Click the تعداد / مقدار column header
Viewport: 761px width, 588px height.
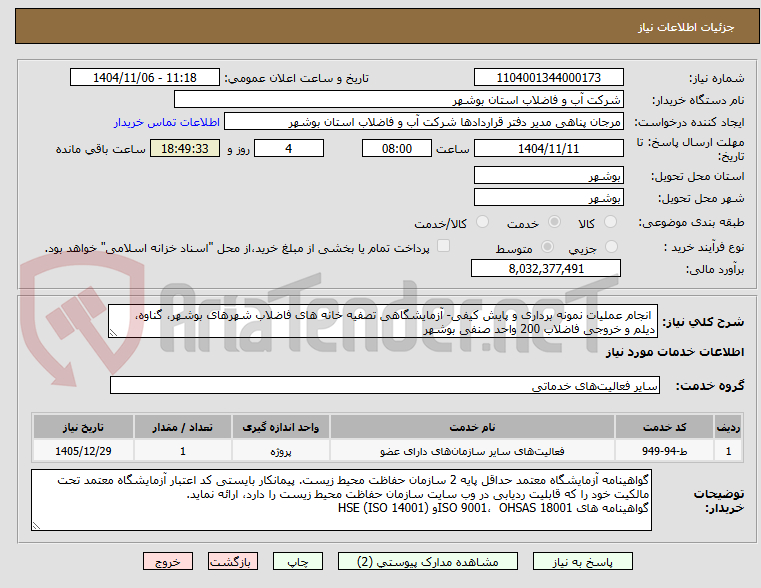182,427
